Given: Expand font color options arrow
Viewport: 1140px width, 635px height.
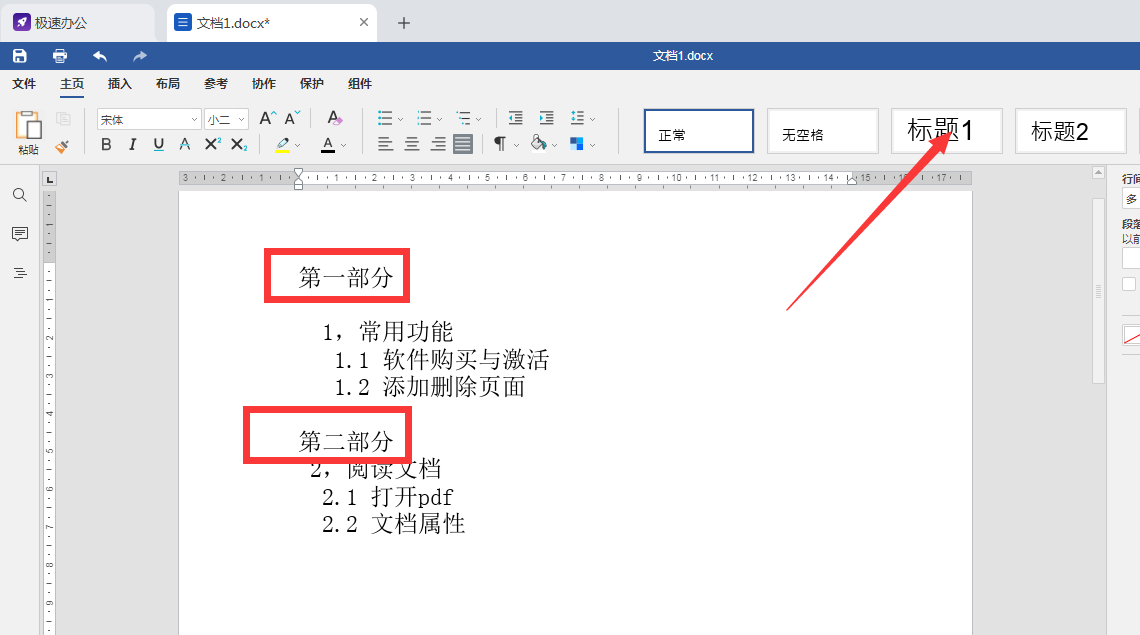Looking at the screenshot, I should pyautogui.click(x=343, y=145).
